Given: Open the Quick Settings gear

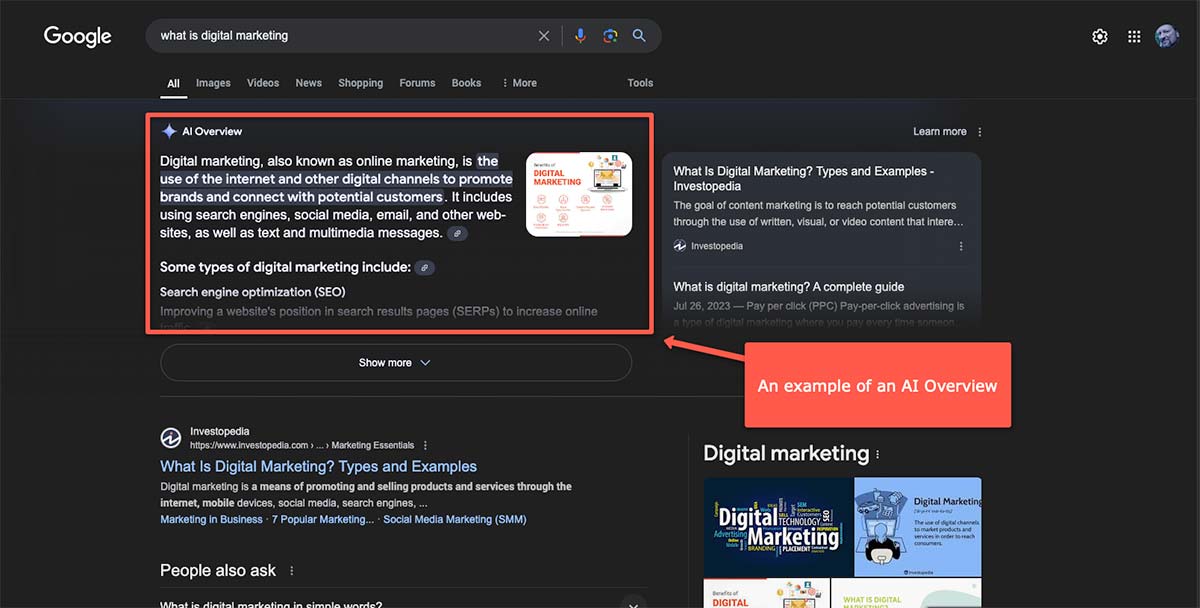Looking at the screenshot, I should 1100,36.
